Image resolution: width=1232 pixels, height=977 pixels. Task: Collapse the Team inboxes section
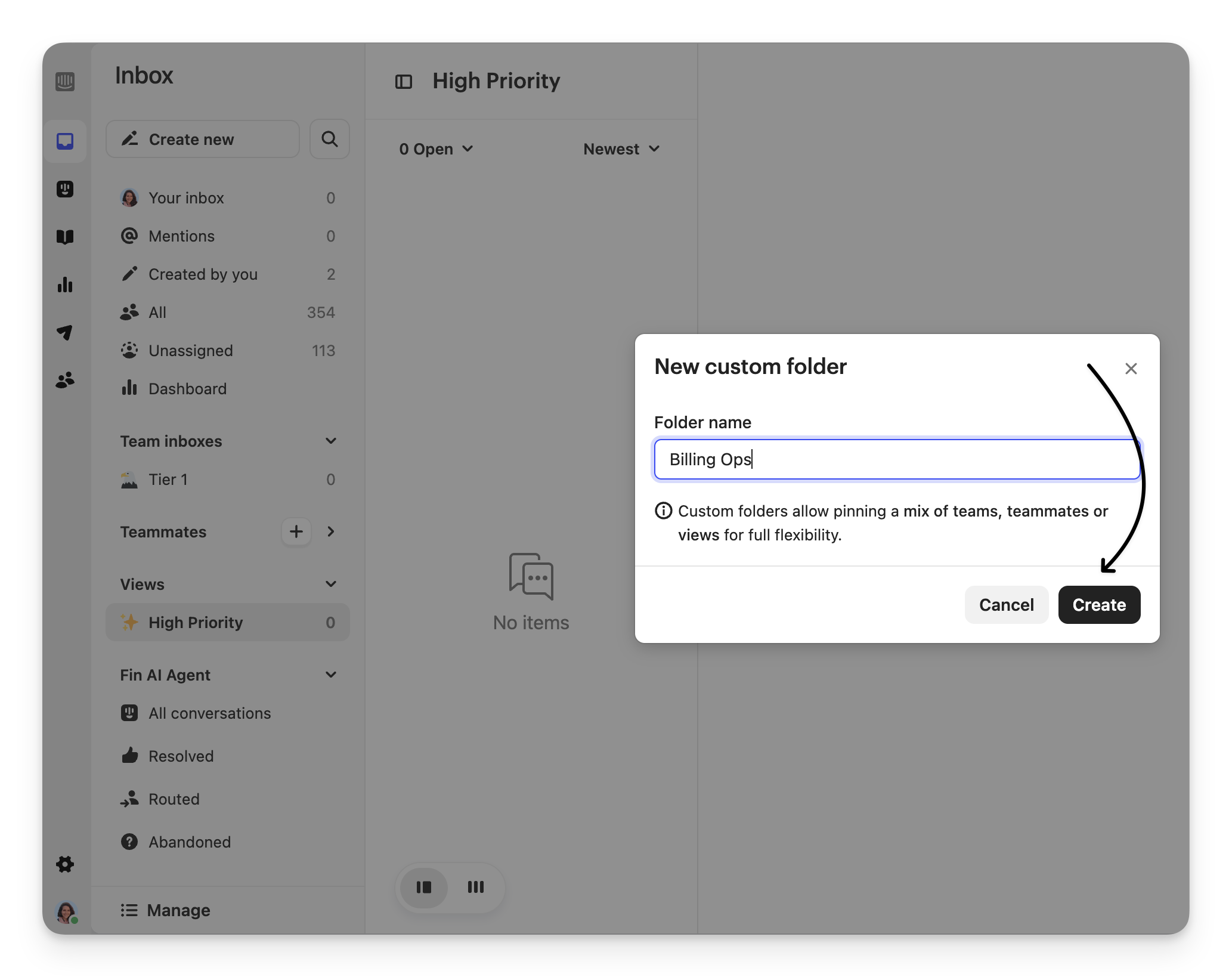click(330, 441)
